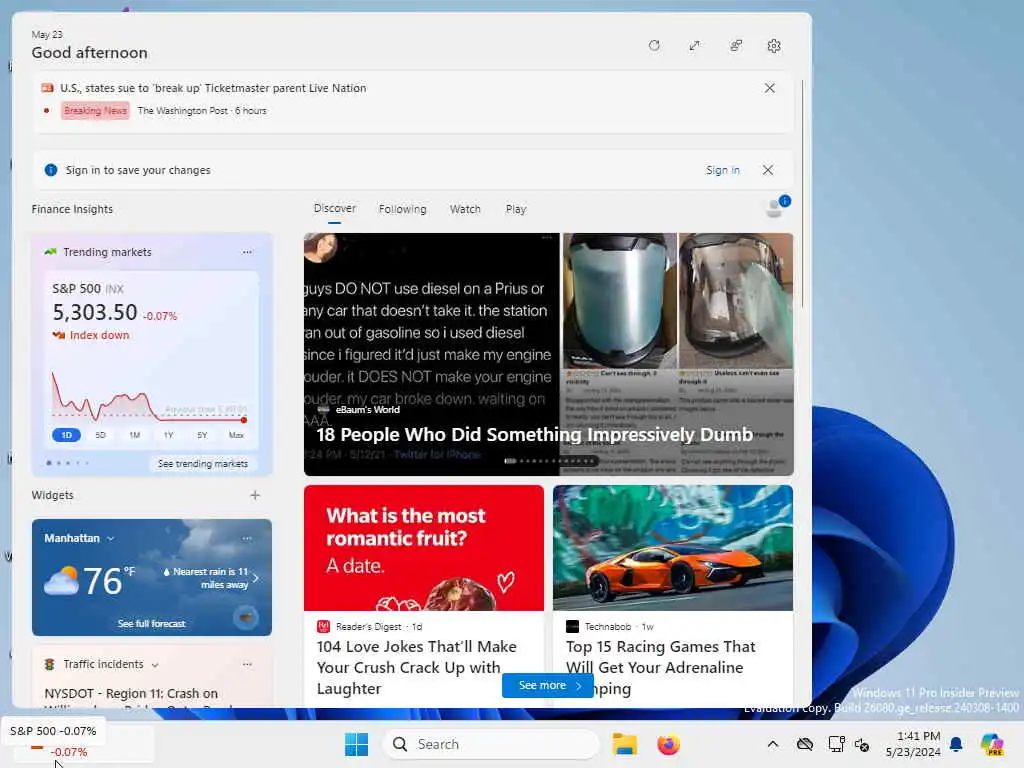Click the S&P 500 index name

click(76, 288)
